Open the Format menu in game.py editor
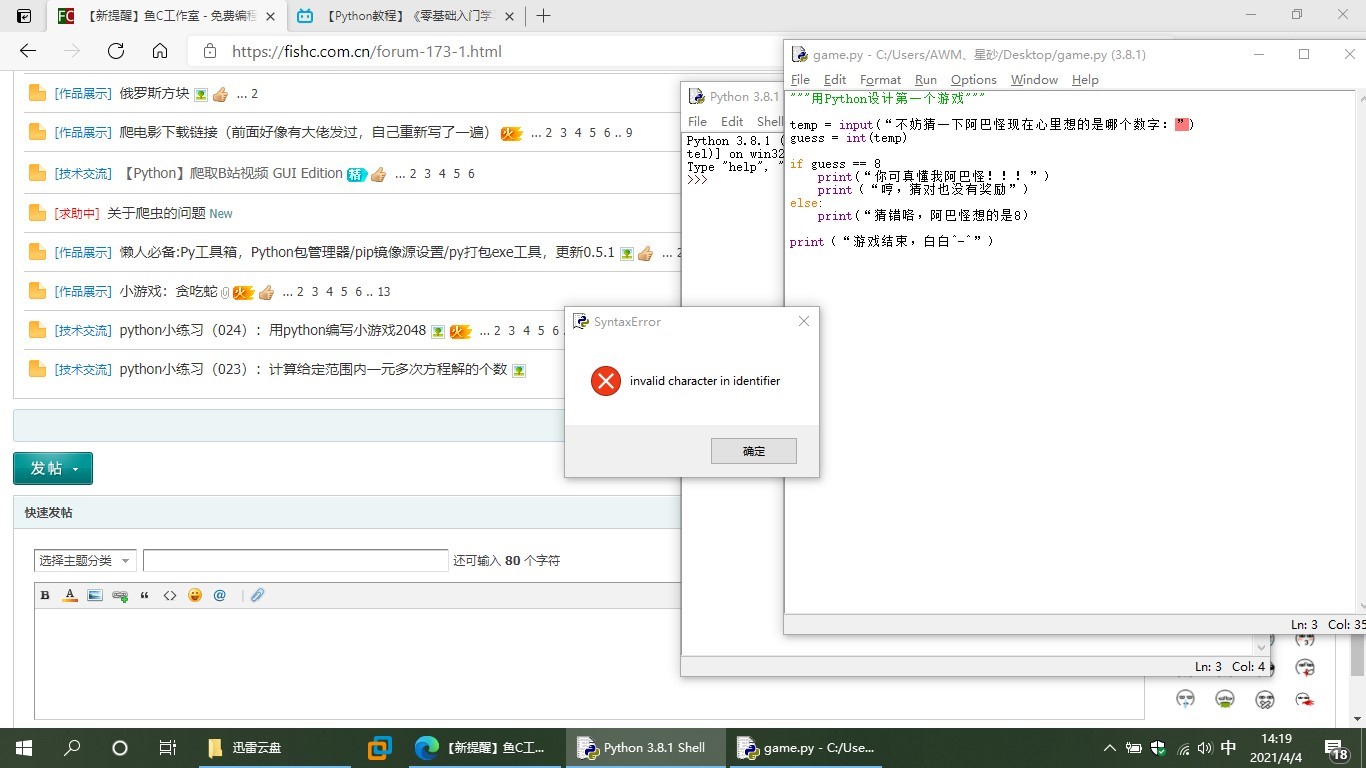 pyautogui.click(x=880, y=80)
